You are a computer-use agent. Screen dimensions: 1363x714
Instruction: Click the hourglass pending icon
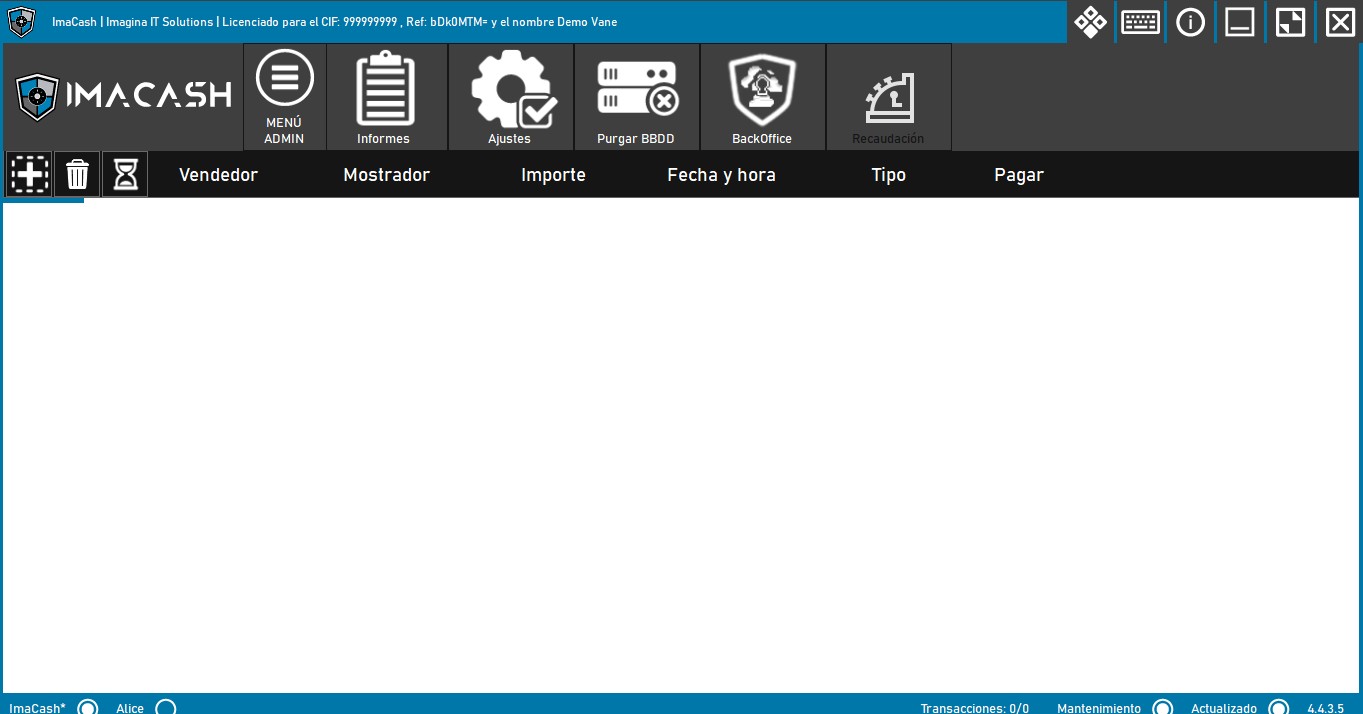(125, 175)
